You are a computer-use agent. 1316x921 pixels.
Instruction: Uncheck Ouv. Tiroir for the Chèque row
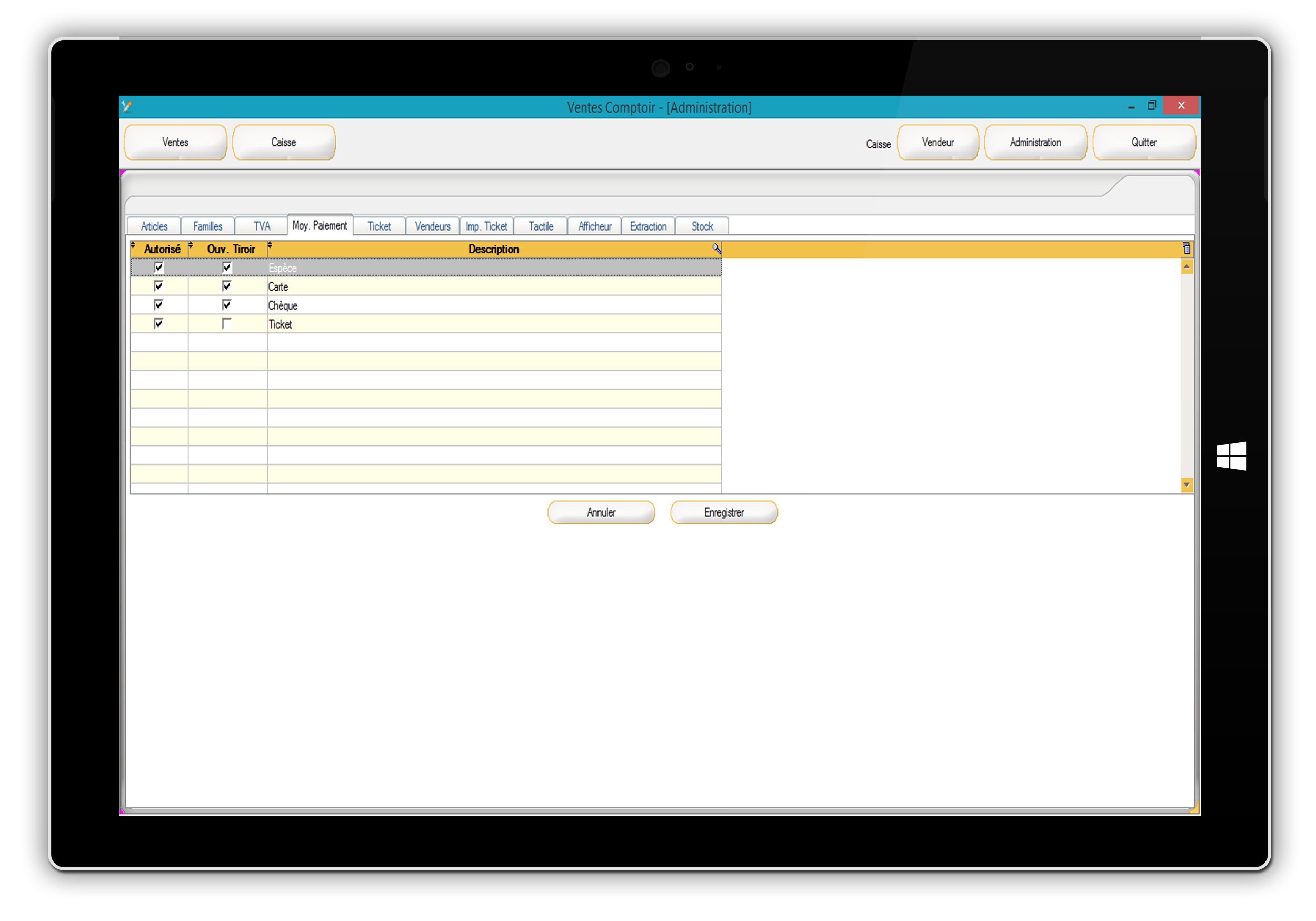click(227, 304)
